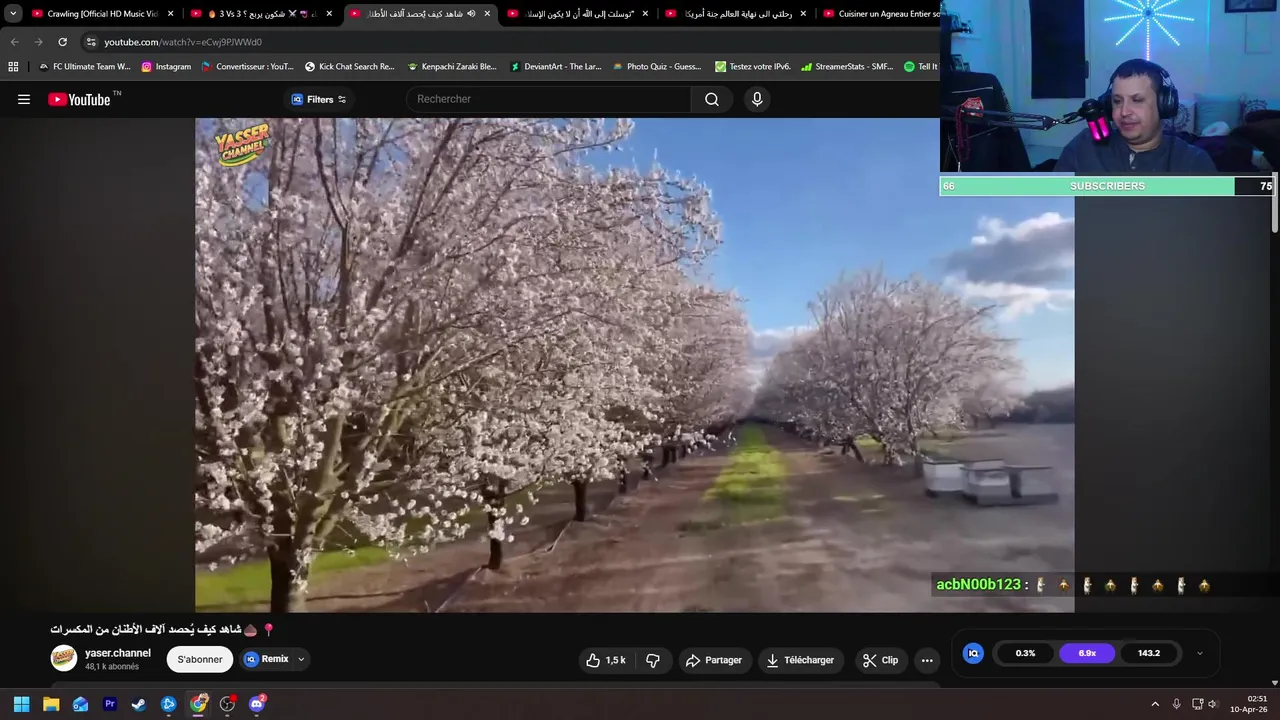This screenshot has width=1280, height=720.
Task: Close the Crawling Official HD Music tab
Action: pos(170,14)
